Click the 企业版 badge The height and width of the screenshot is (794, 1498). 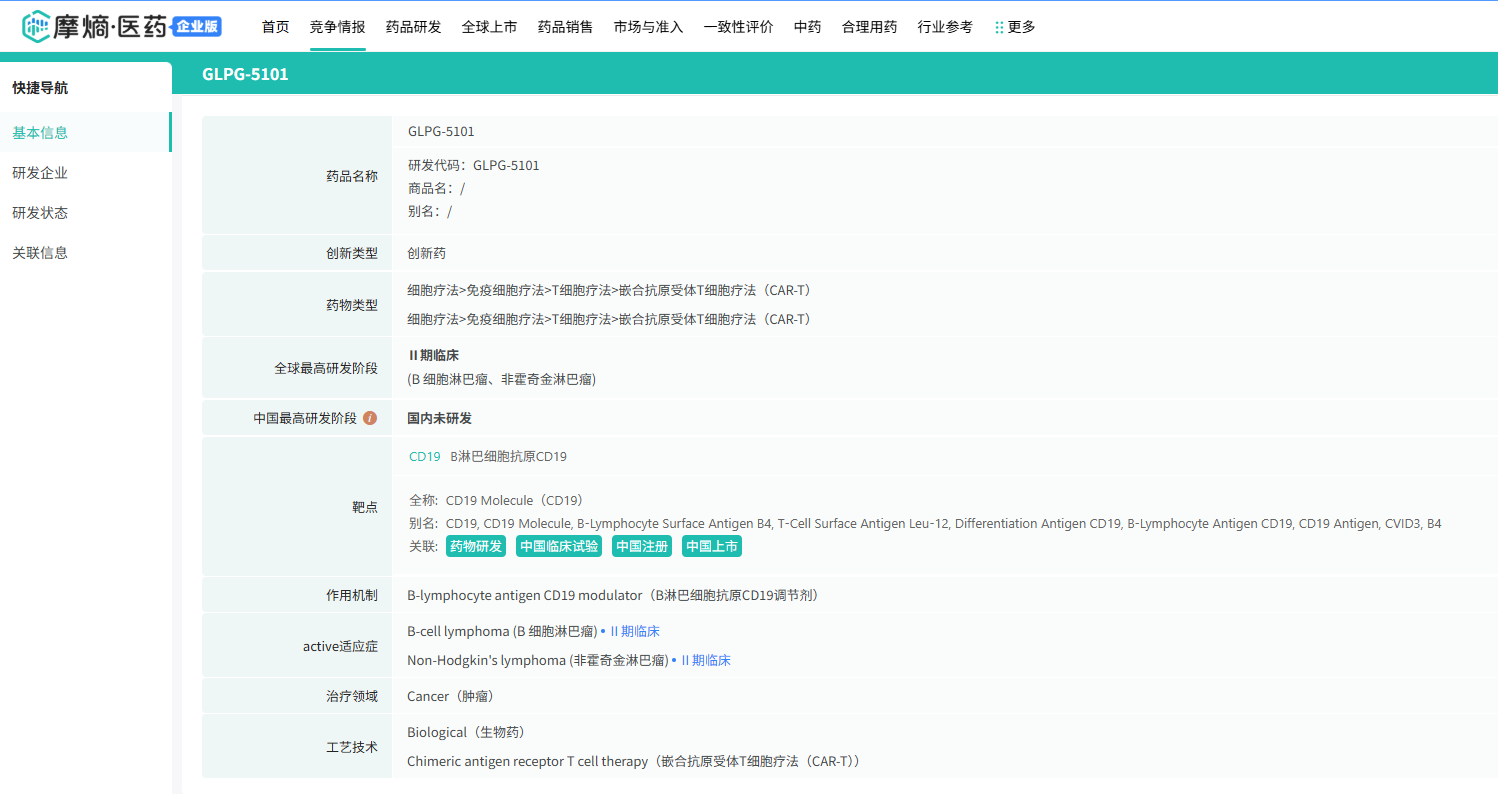[x=197, y=27]
